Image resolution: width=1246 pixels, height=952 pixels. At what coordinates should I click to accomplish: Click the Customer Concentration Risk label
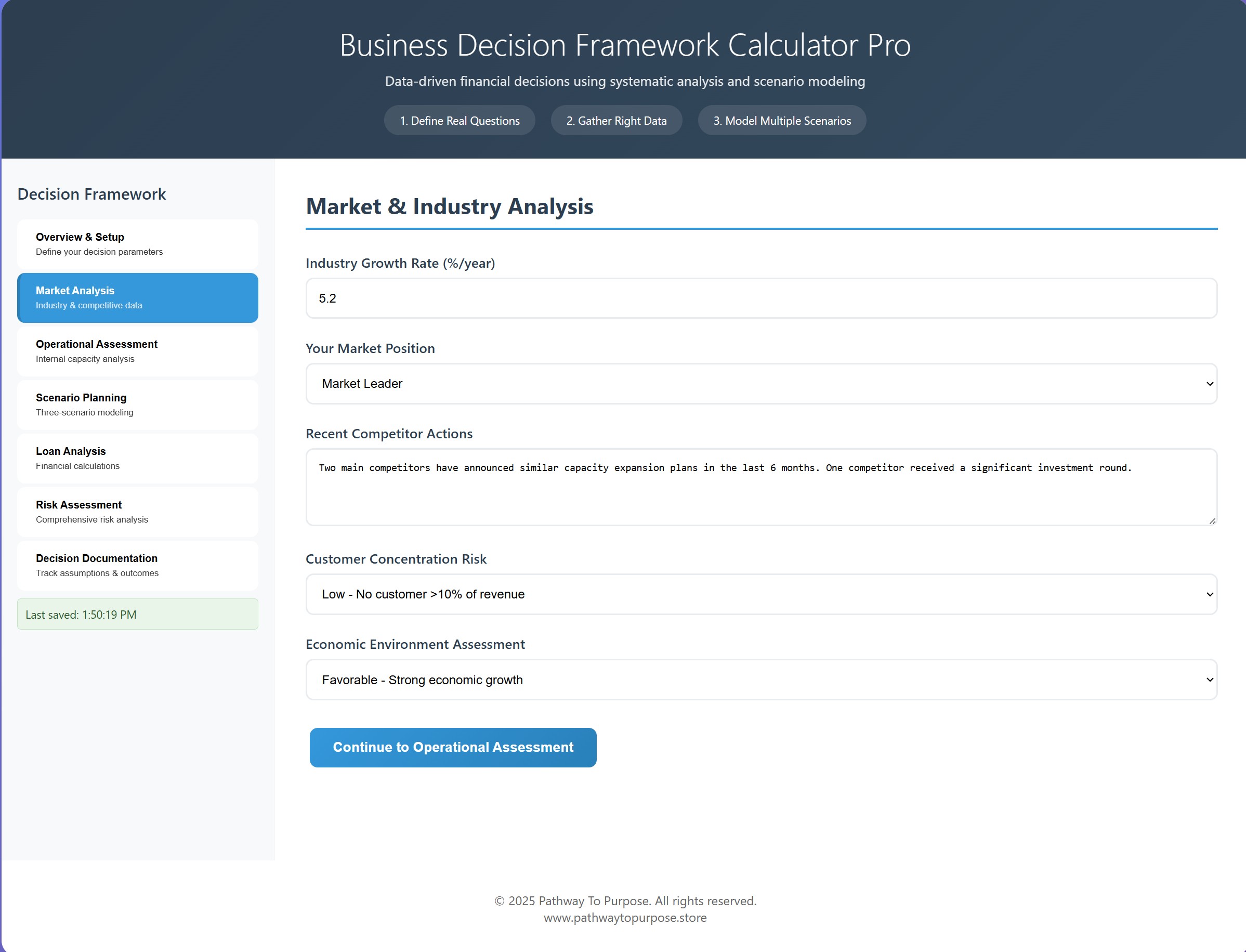click(x=396, y=559)
